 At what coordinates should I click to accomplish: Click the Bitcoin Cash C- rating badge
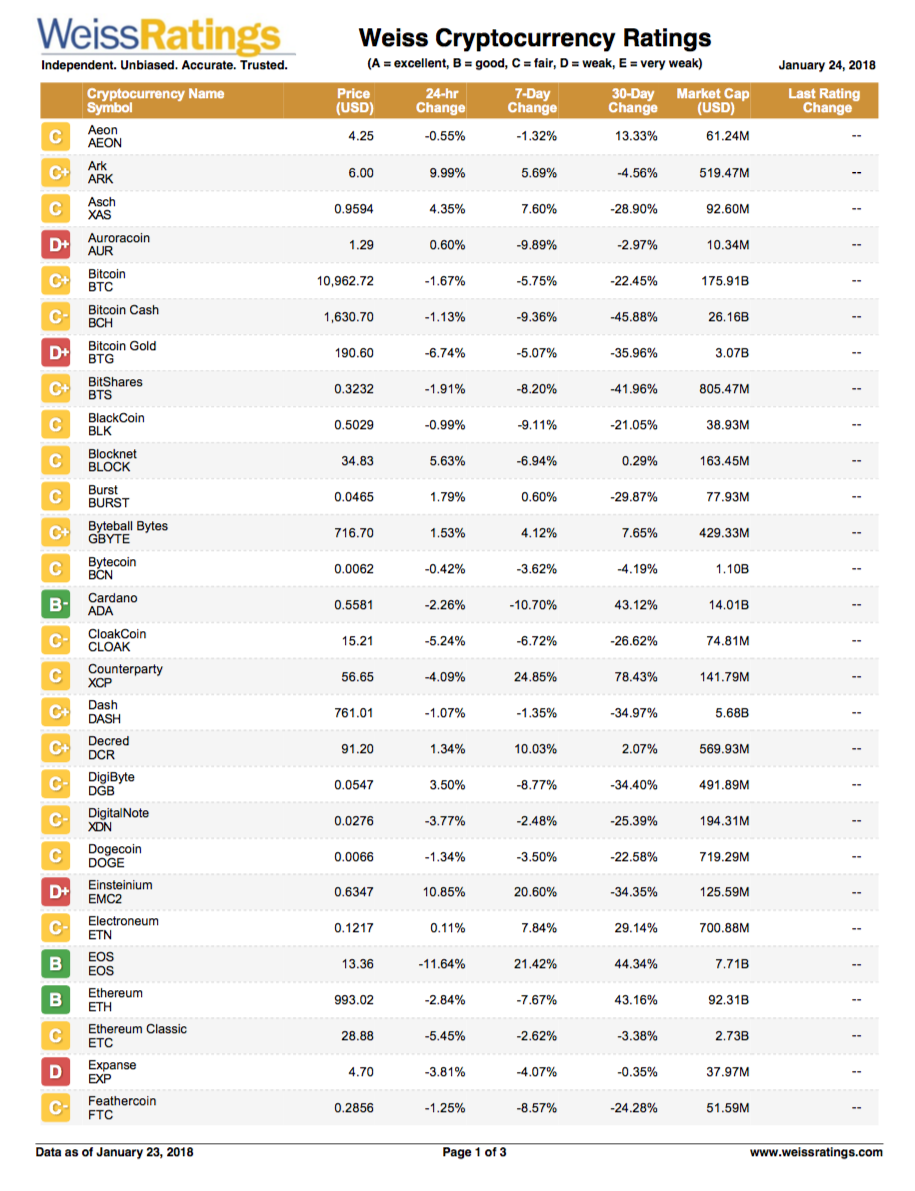[x=56, y=317]
